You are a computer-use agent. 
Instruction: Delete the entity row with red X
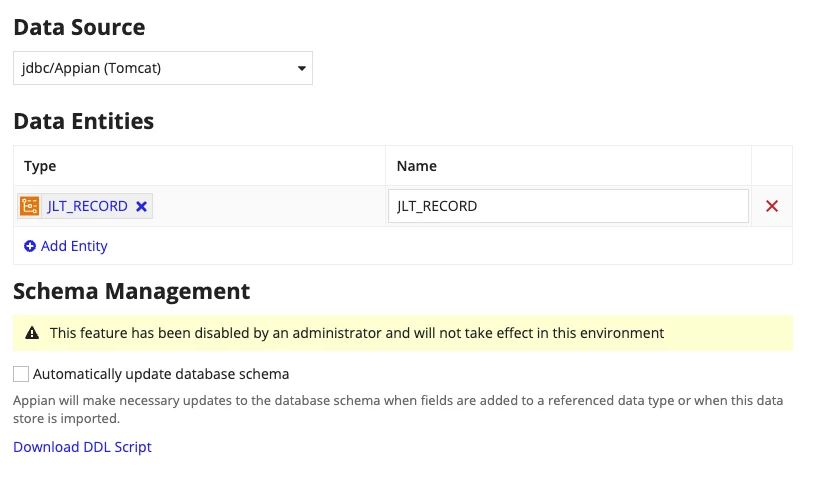pyautogui.click(x=772, y=206)
